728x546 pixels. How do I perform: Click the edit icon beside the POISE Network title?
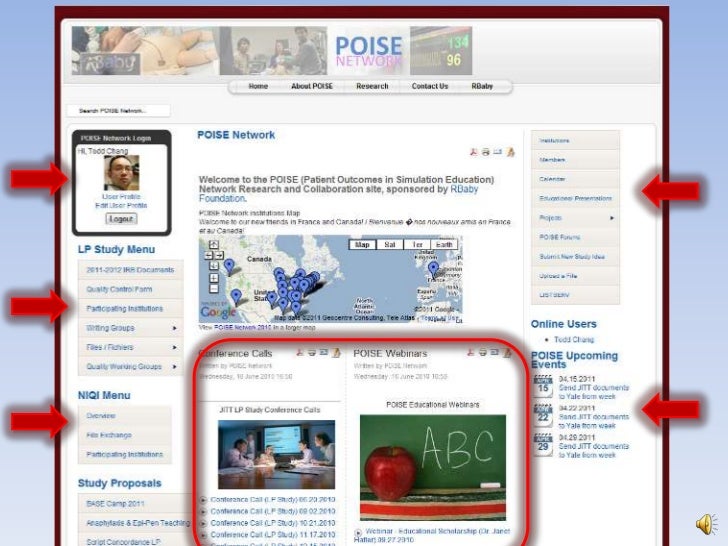510,152
